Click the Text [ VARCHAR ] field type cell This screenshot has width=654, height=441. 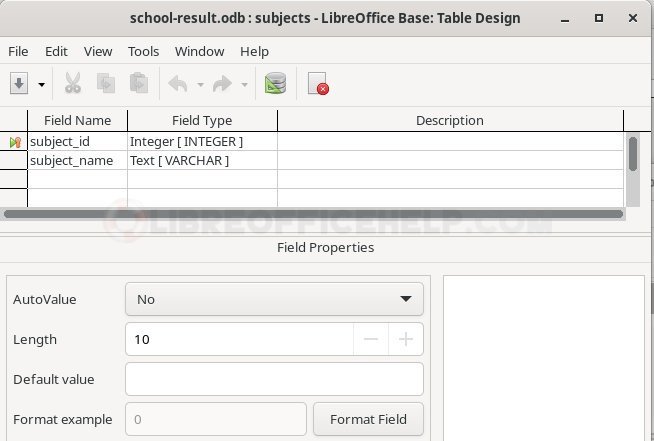202,161
